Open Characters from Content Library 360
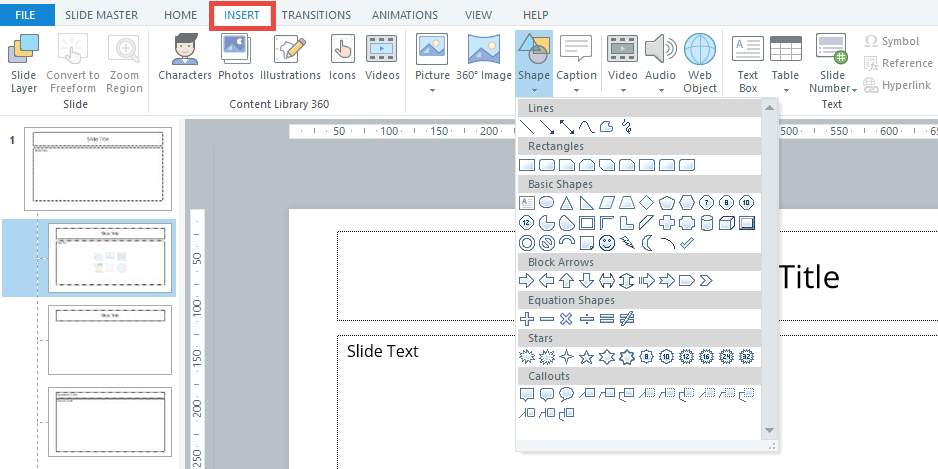The height and width of the screenshot is (469, 938). 185,57
